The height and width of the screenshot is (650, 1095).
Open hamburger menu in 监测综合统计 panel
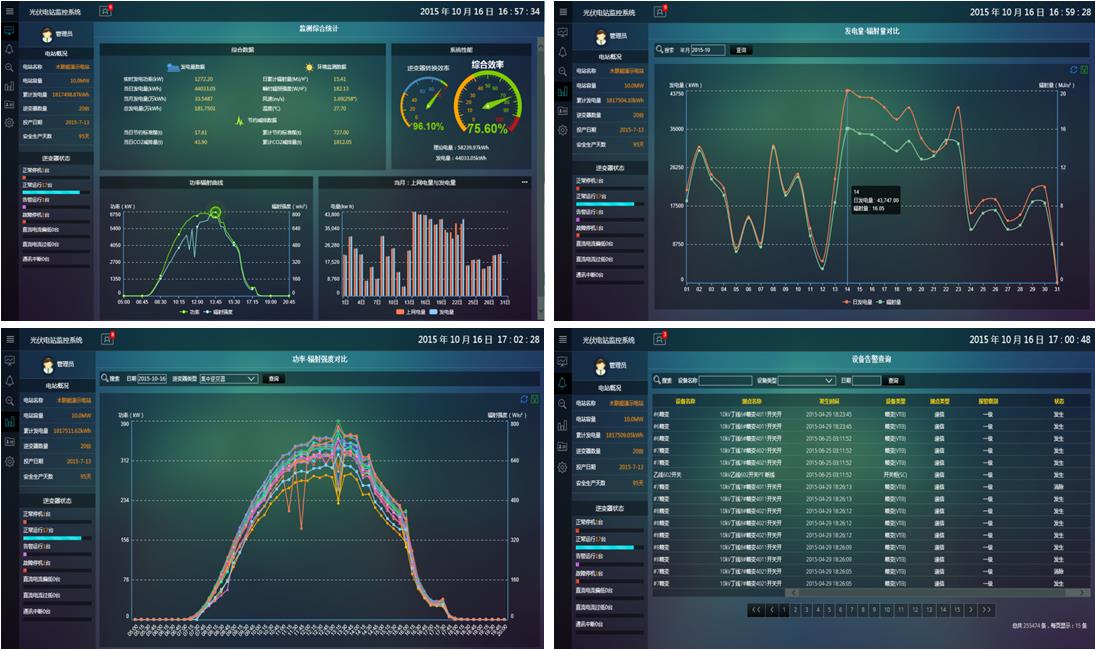point(9,11)
